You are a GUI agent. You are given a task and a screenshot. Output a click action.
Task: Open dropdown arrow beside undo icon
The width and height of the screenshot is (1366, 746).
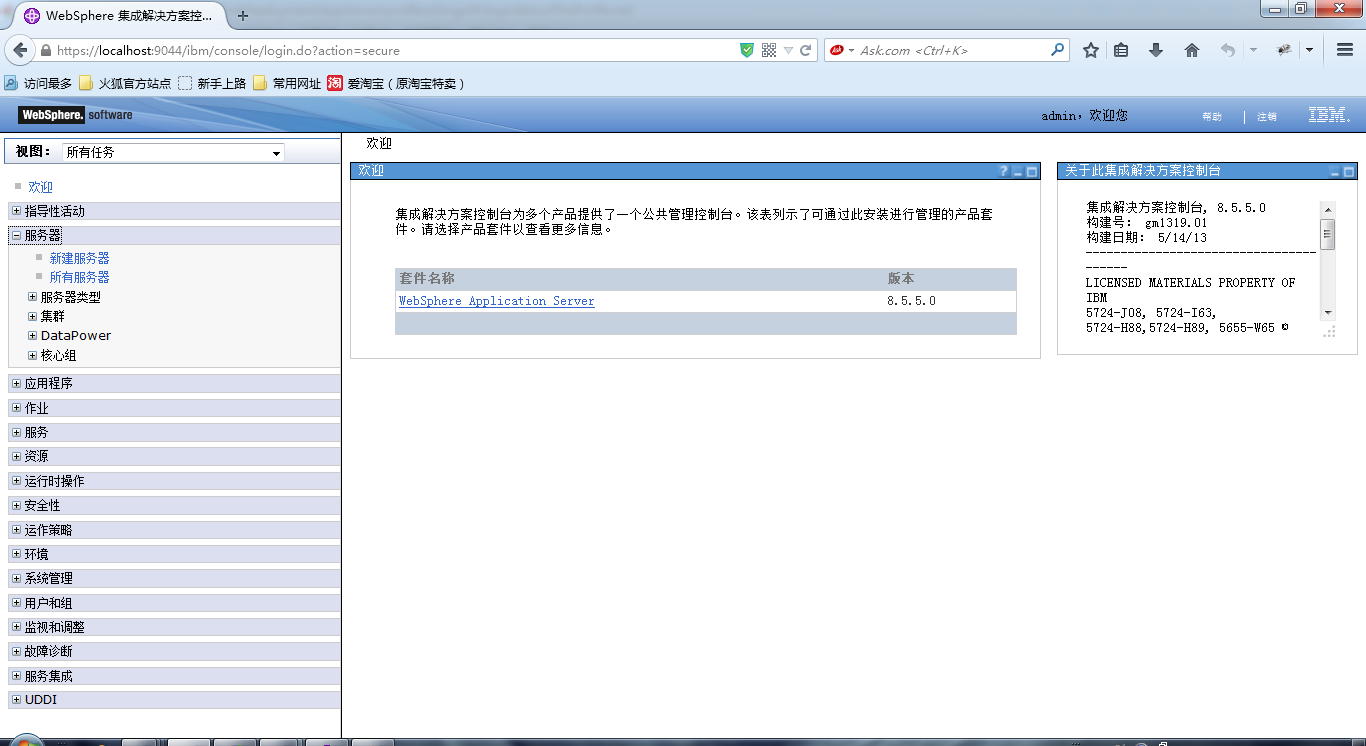[x=1253, y=50]
